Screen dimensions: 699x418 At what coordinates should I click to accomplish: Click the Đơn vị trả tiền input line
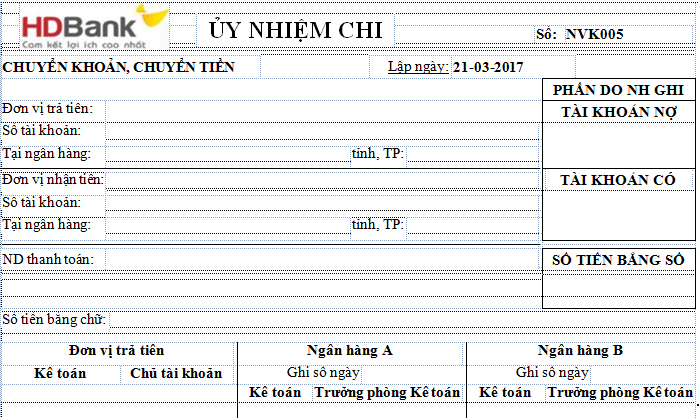(320, 108)
